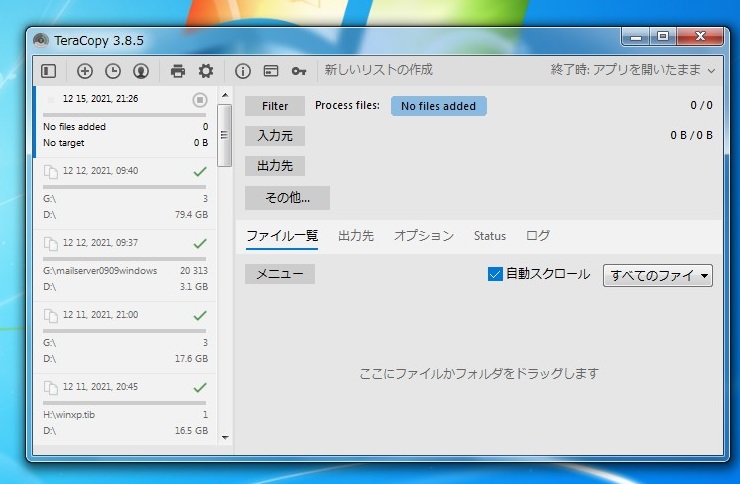The height and width of the screenshot is (484, 740).
Task: Click the job list scrollbar up arrow
Action: [x=225, y=95]
